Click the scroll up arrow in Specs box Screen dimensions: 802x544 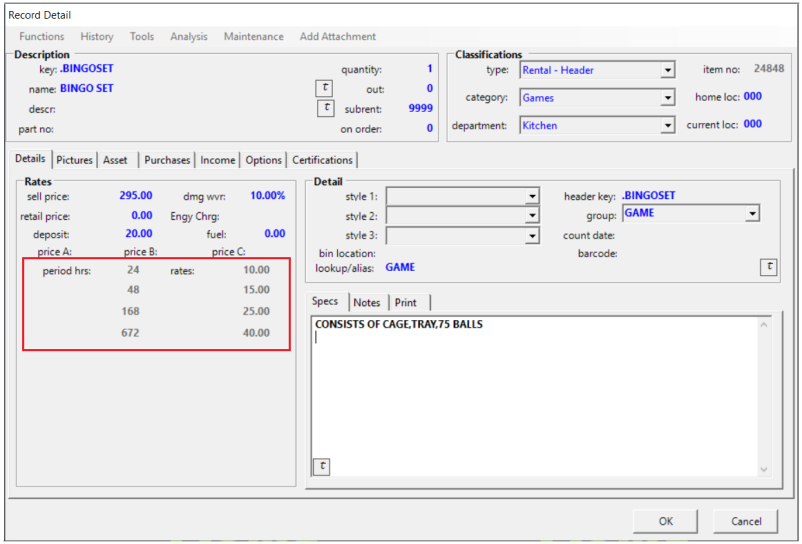point(764,325)
